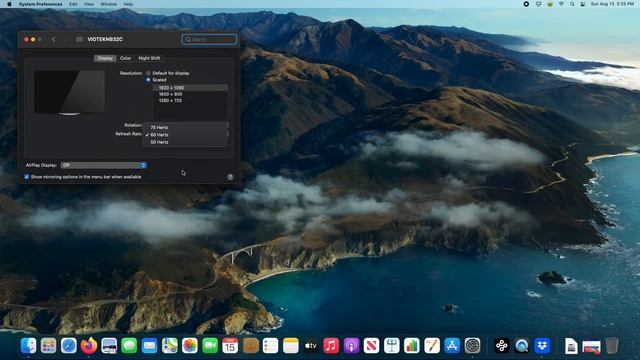The width and height of the screenshot is (640, 360).
Task: Open the View menu
Action: (89, 4)
